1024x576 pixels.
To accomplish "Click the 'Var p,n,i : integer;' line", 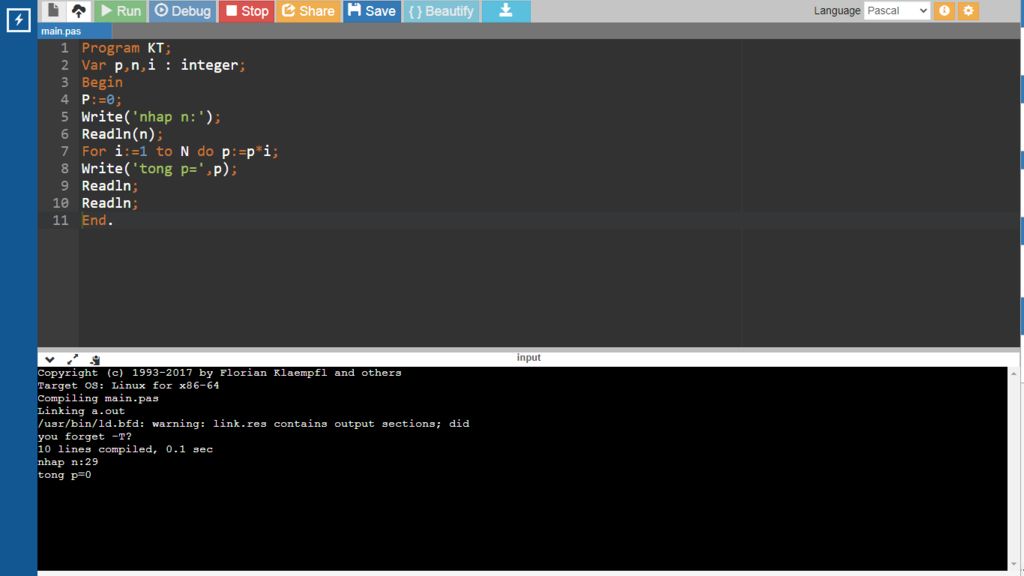I will (x=163, y=65).
